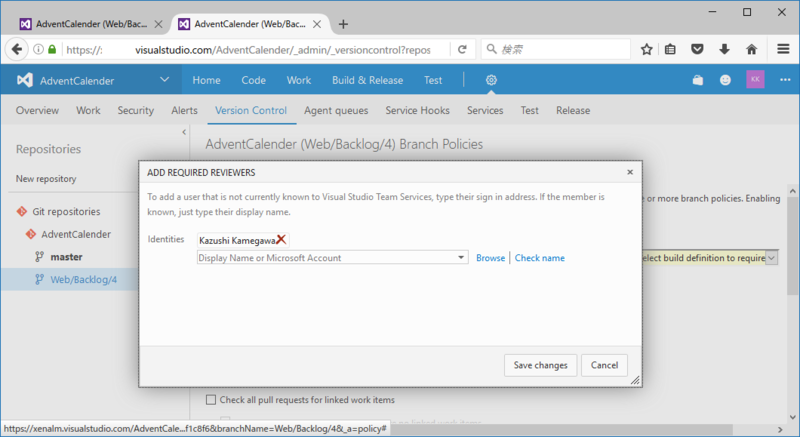The width and height of the screenshot is (800, 437).
Task: Reload the page with refresh icon
Action: pos(462,49)
